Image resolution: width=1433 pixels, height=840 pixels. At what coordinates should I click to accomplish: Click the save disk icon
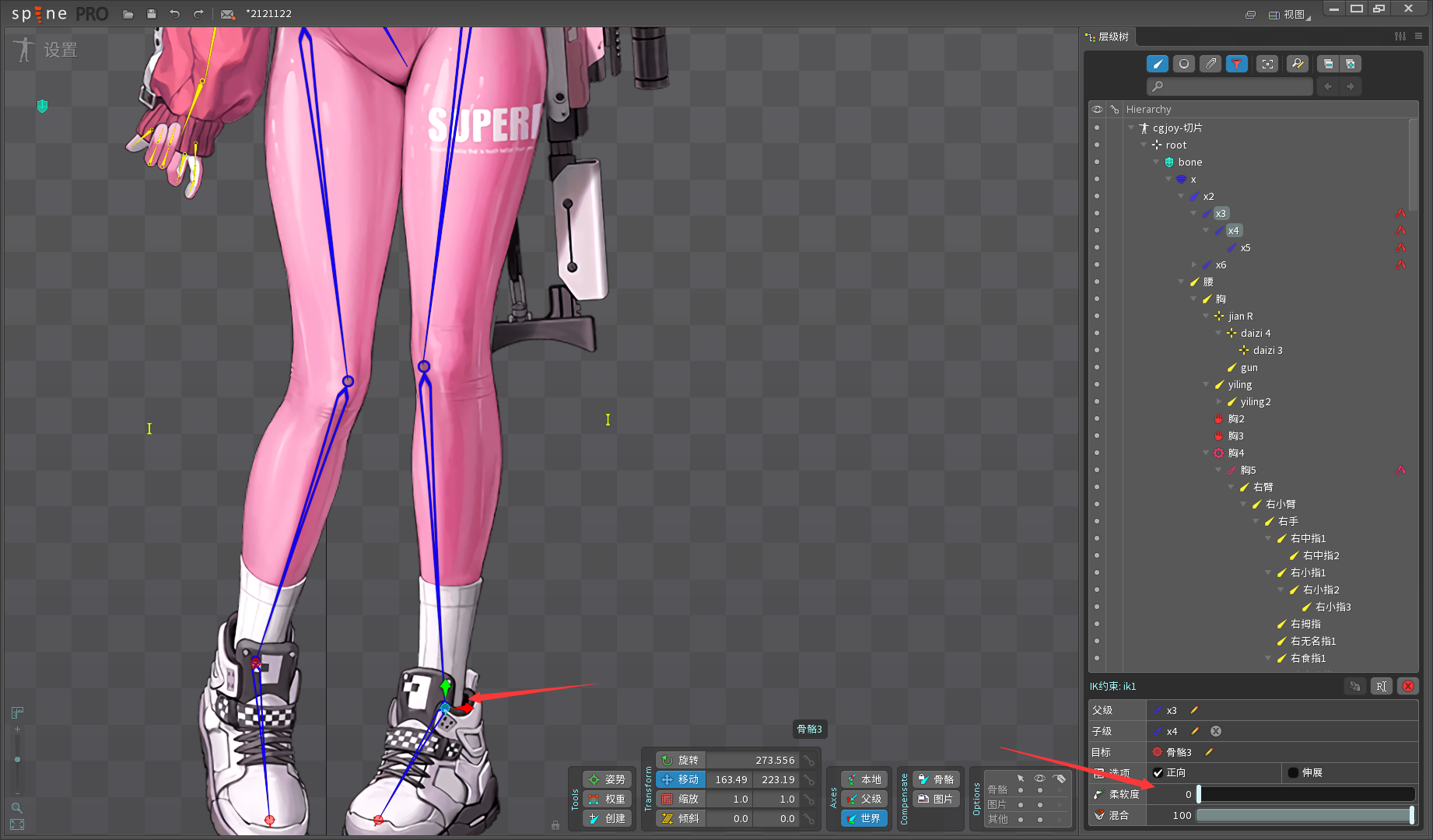(152, 14)
